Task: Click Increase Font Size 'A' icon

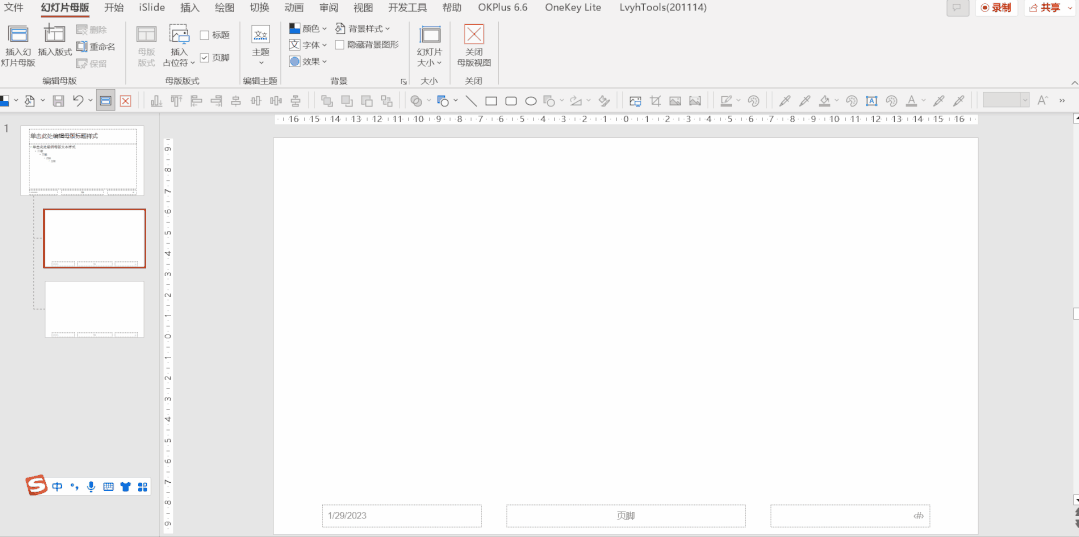Action: click(1043, 101)
